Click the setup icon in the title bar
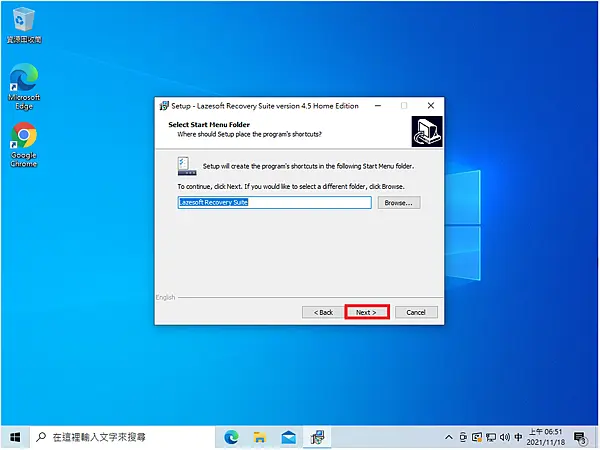The image size is (600, 450). click(164, 106)
